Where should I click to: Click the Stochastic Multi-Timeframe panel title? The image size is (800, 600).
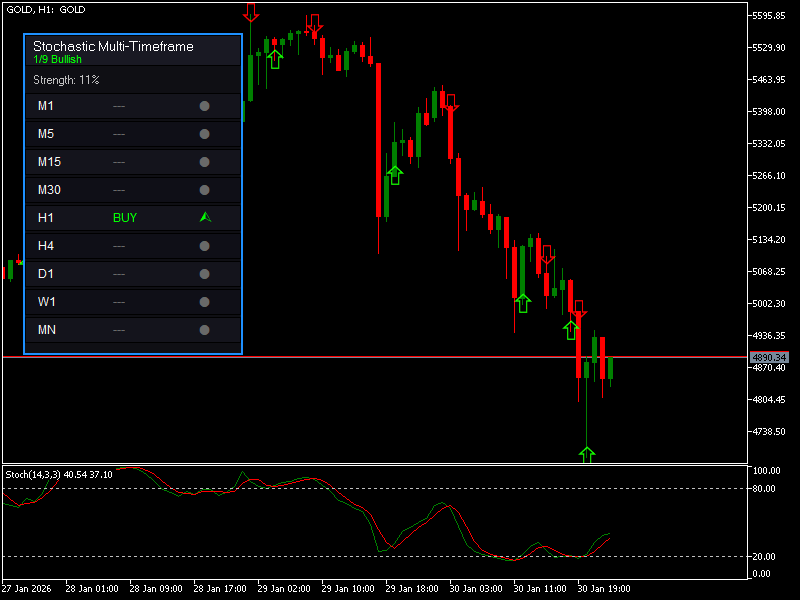113,46
